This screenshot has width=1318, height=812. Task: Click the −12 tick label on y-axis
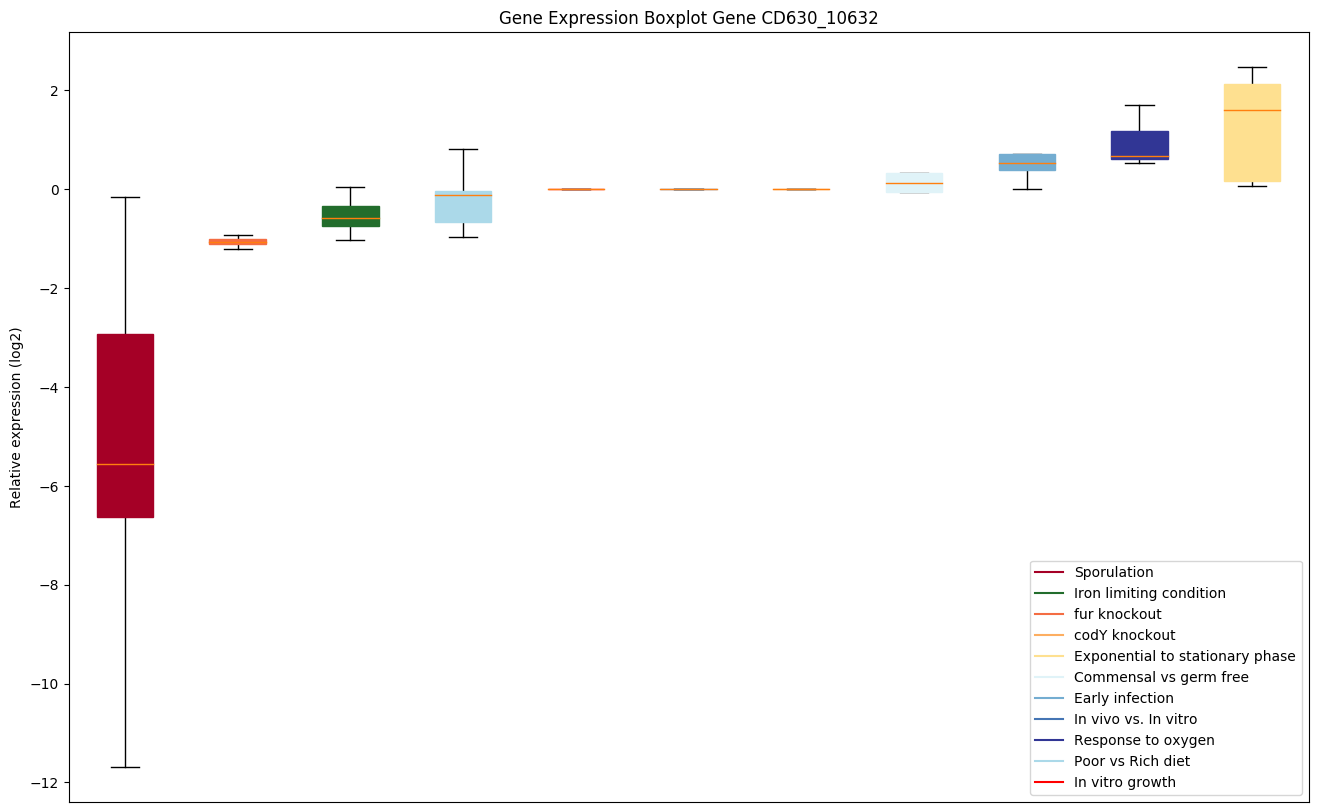[x=46, y=783]
